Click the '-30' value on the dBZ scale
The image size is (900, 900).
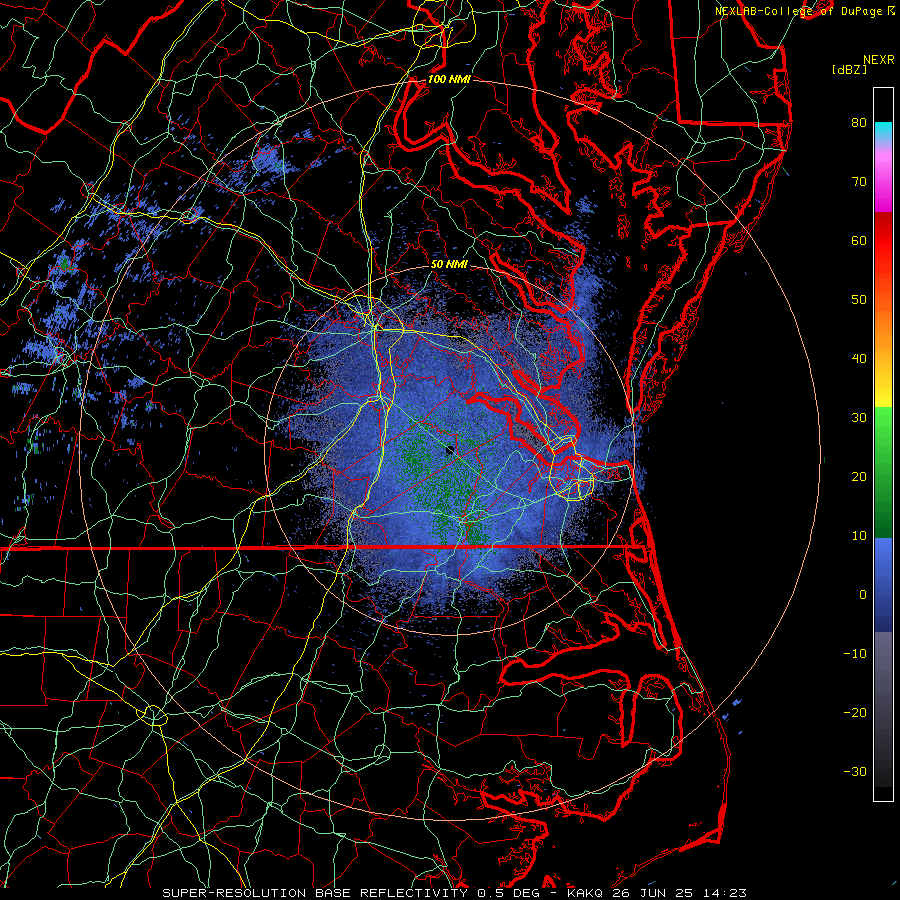point(855,772)
